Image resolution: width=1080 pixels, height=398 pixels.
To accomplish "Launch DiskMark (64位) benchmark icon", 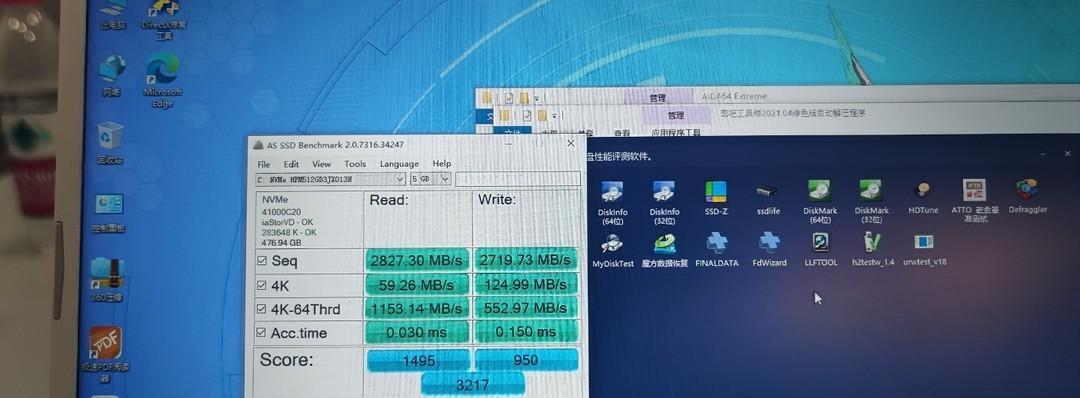I will click(x=820, y=202).
